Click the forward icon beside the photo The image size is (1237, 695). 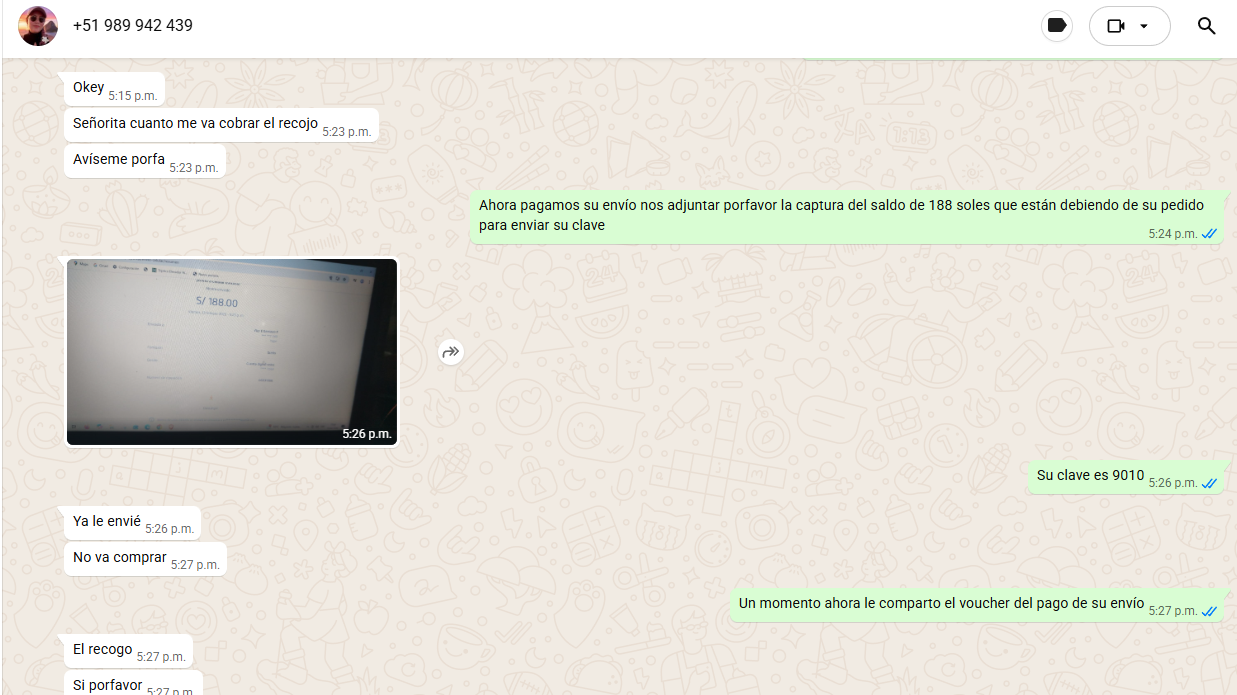pyautogui.click(x=451, y=351)
